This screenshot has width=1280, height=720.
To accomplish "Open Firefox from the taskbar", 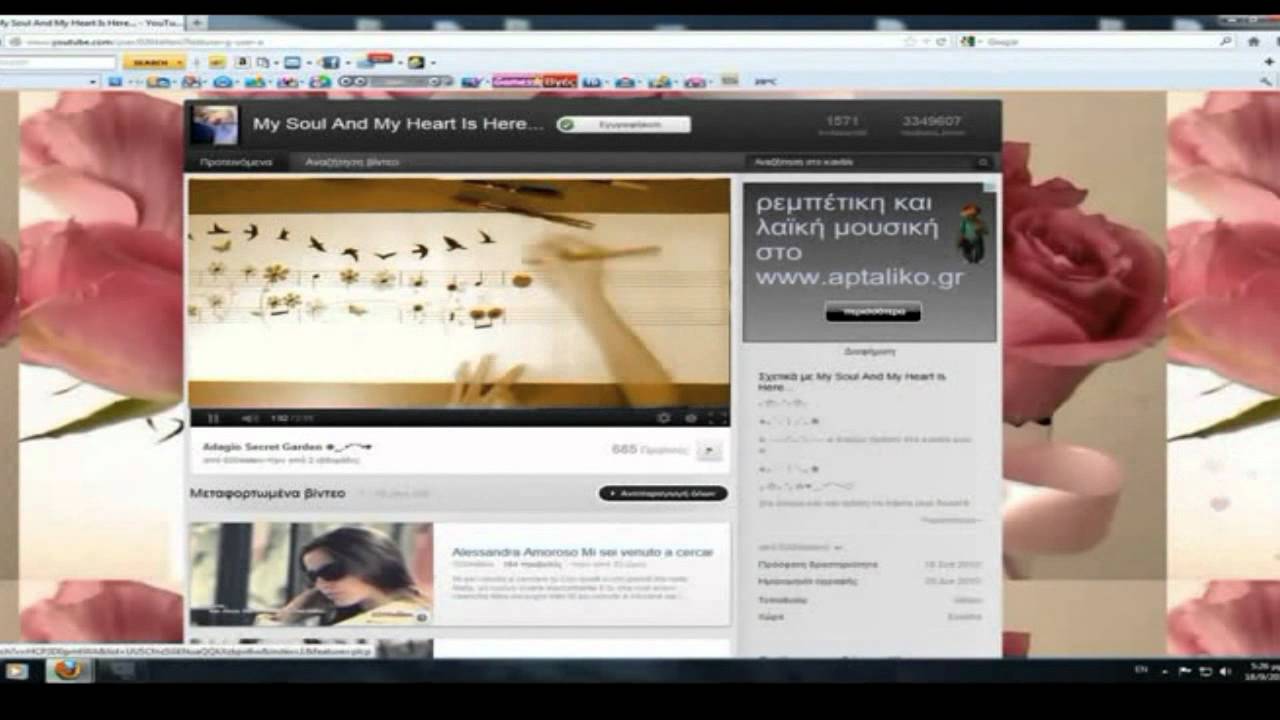I will coord(68,670).
